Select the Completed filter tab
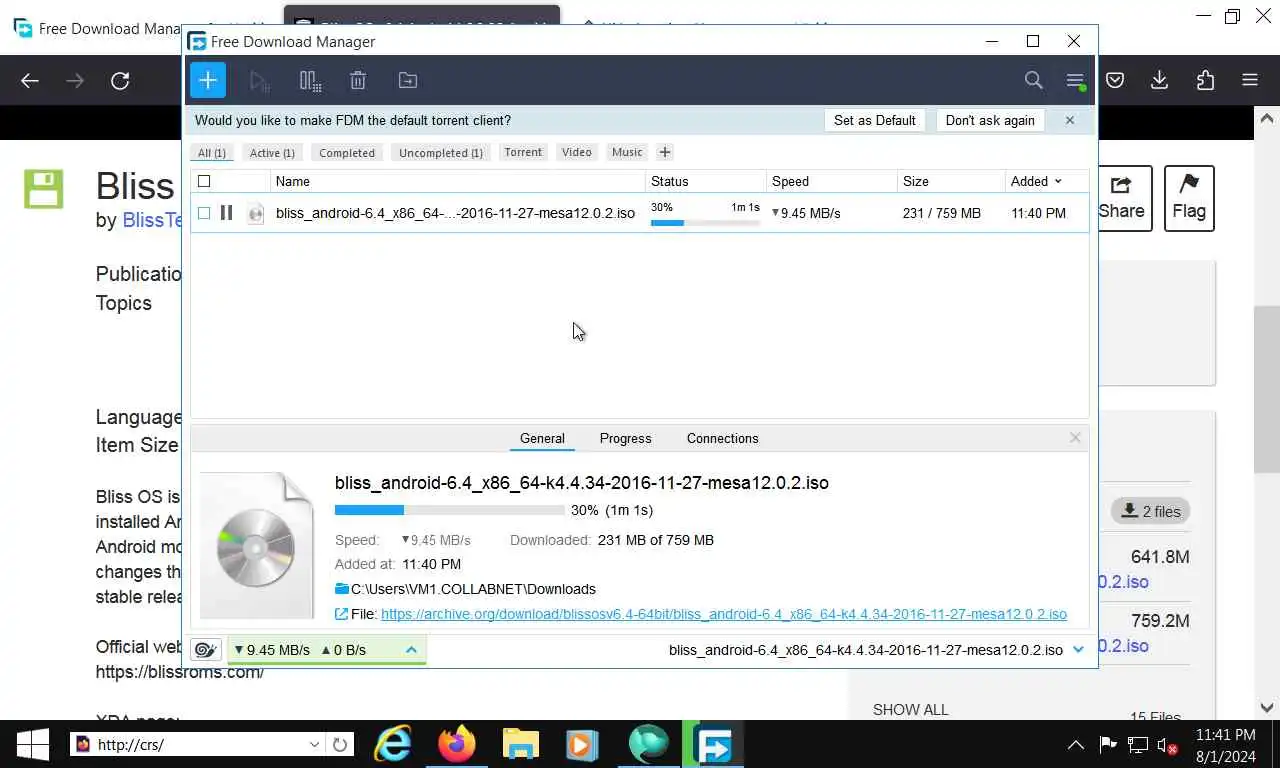Image resolution: width=1280 pixels, height=768 pixels. (x=347, y=153)
